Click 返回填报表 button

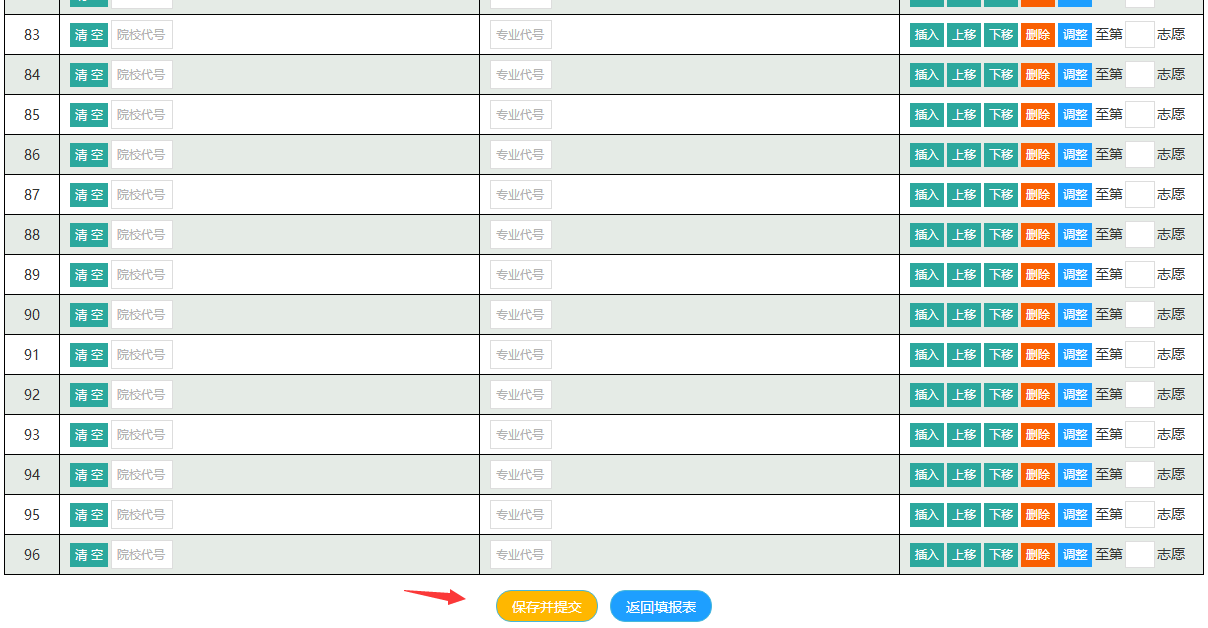pos(661,606)
